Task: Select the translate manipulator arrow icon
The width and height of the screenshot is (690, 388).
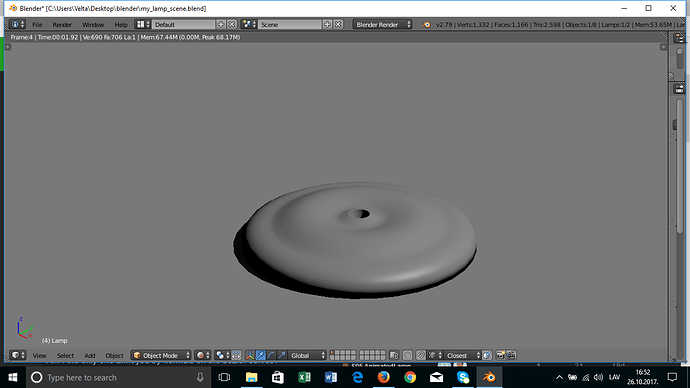Action: [261, 355]
